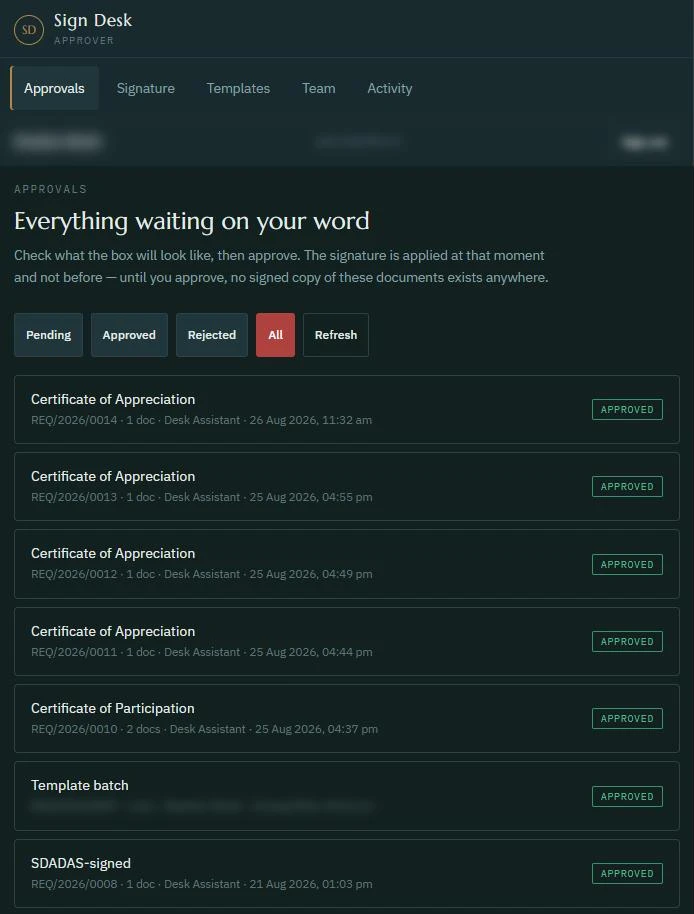
Task: Click the SD logo icon
Action: coord(29,30)
